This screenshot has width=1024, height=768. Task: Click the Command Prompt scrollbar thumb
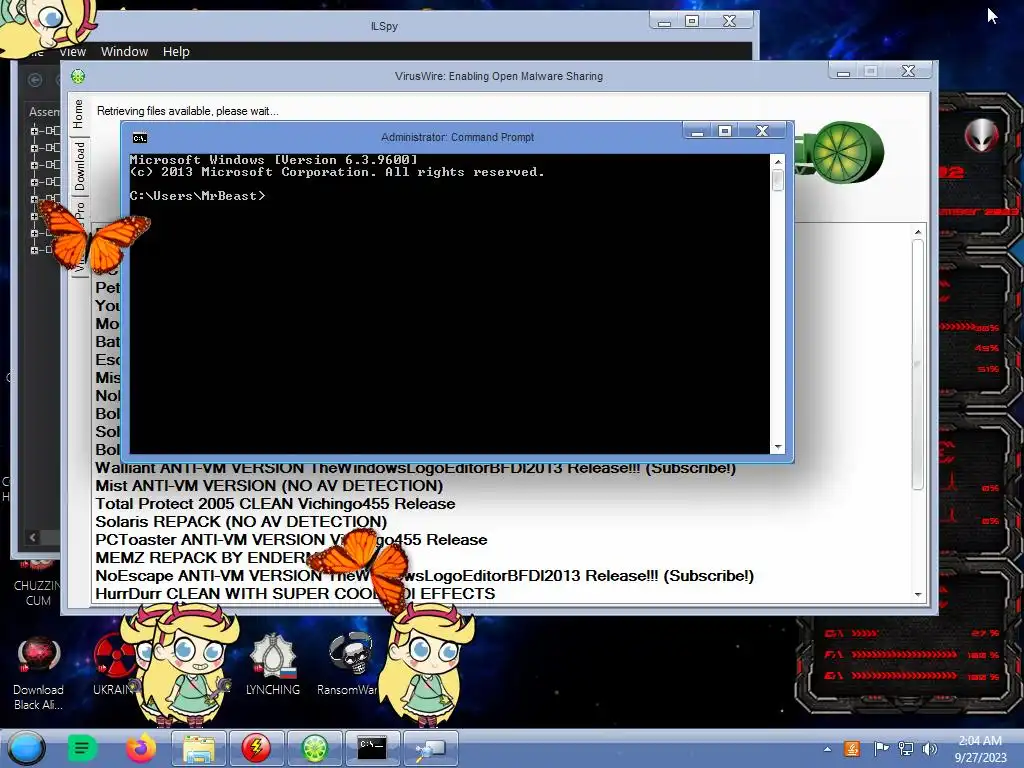click(777, 180)
